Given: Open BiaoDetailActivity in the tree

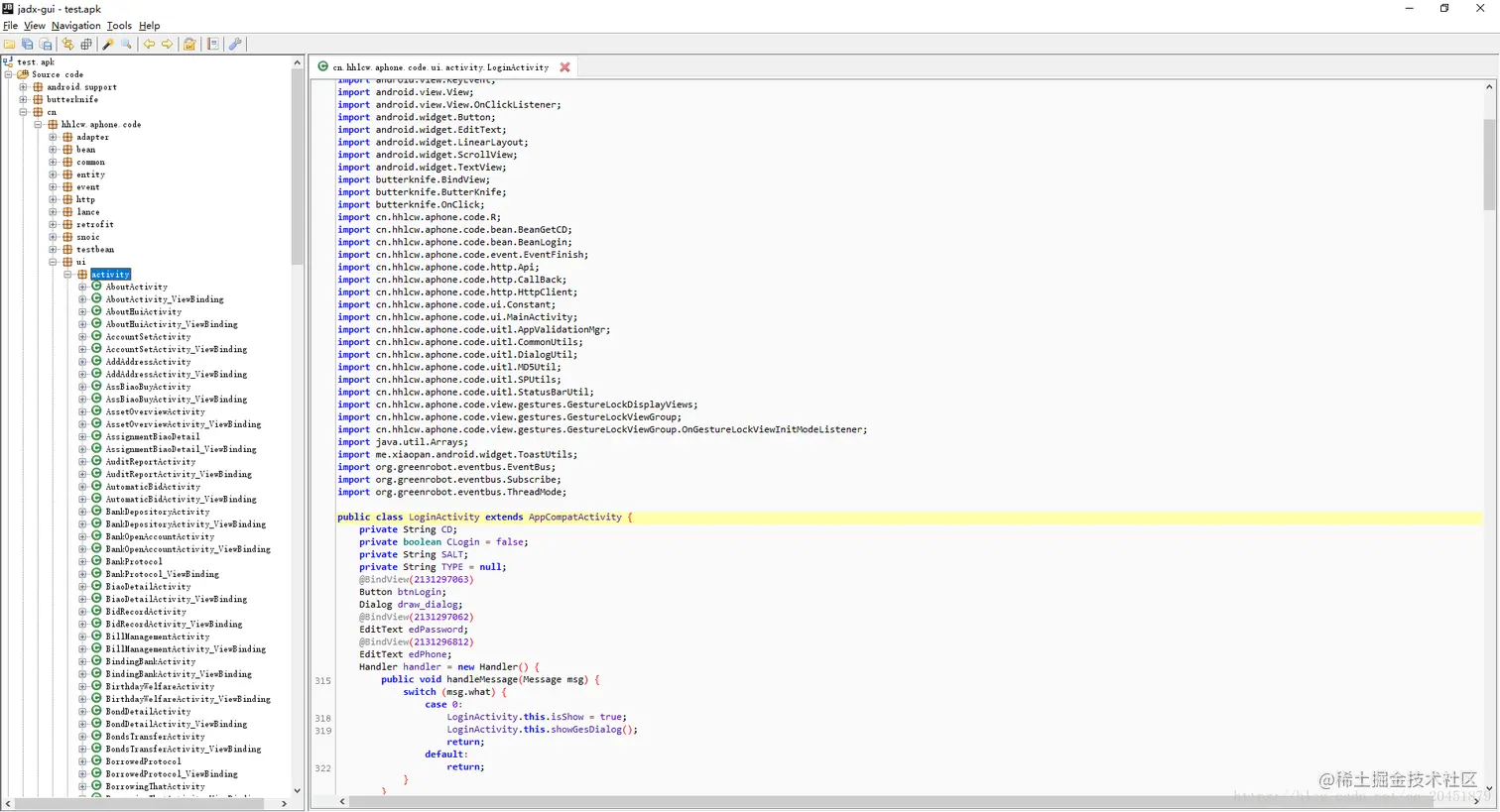Looking at the screenshot, I should 148,587.
